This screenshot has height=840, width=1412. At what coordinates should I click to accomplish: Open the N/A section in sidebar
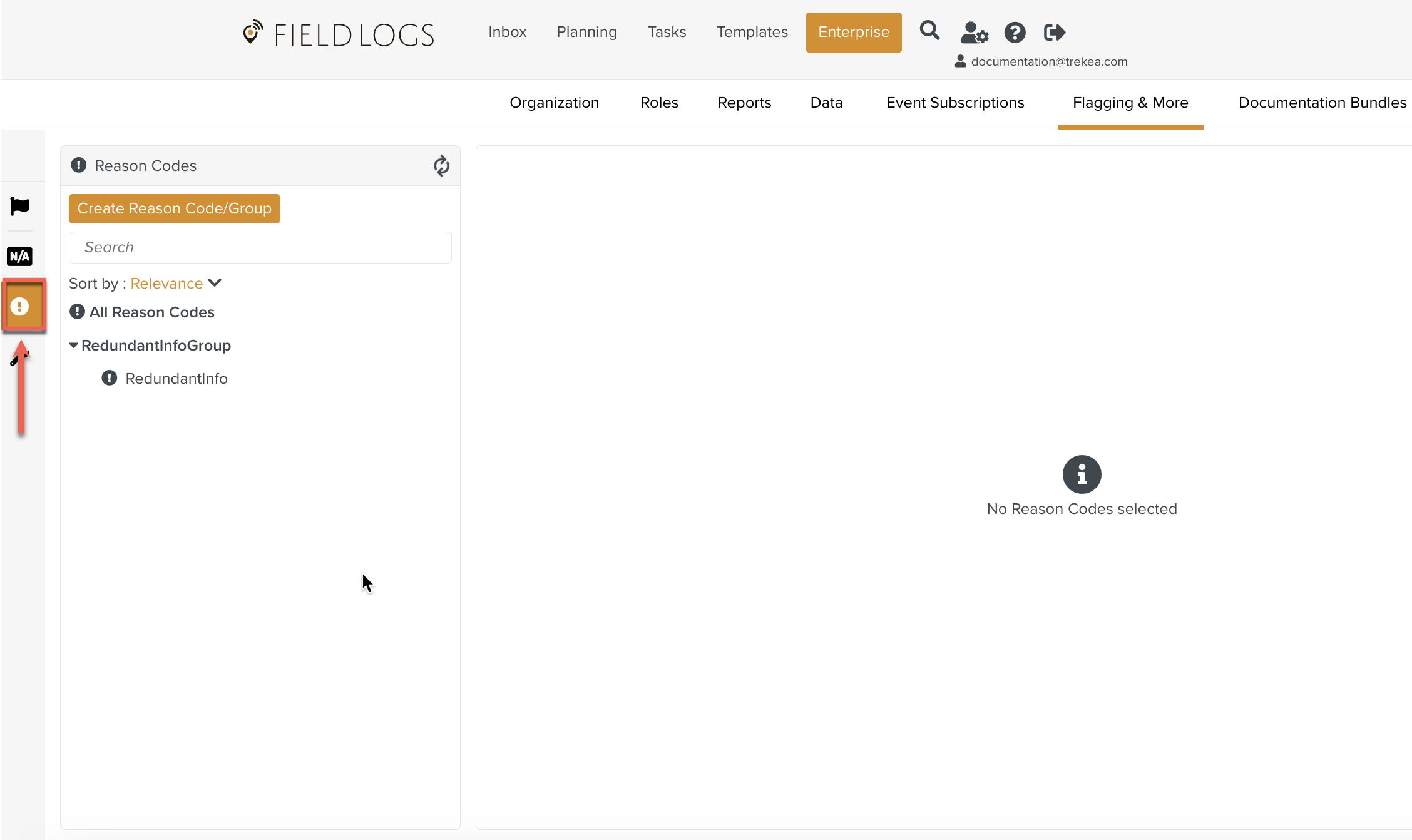click(x=19, y=256)
